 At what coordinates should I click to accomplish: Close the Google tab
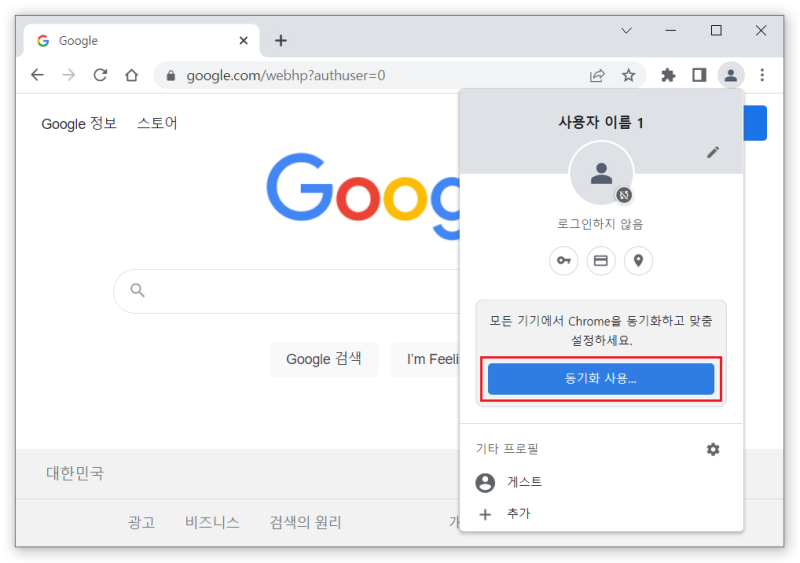243,40
